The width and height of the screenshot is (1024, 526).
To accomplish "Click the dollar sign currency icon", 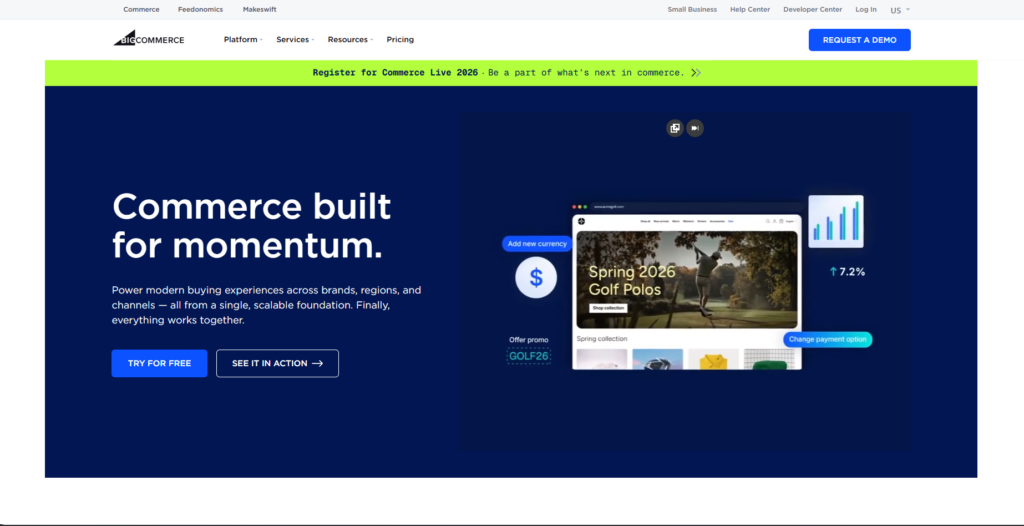I will [536, 277].
